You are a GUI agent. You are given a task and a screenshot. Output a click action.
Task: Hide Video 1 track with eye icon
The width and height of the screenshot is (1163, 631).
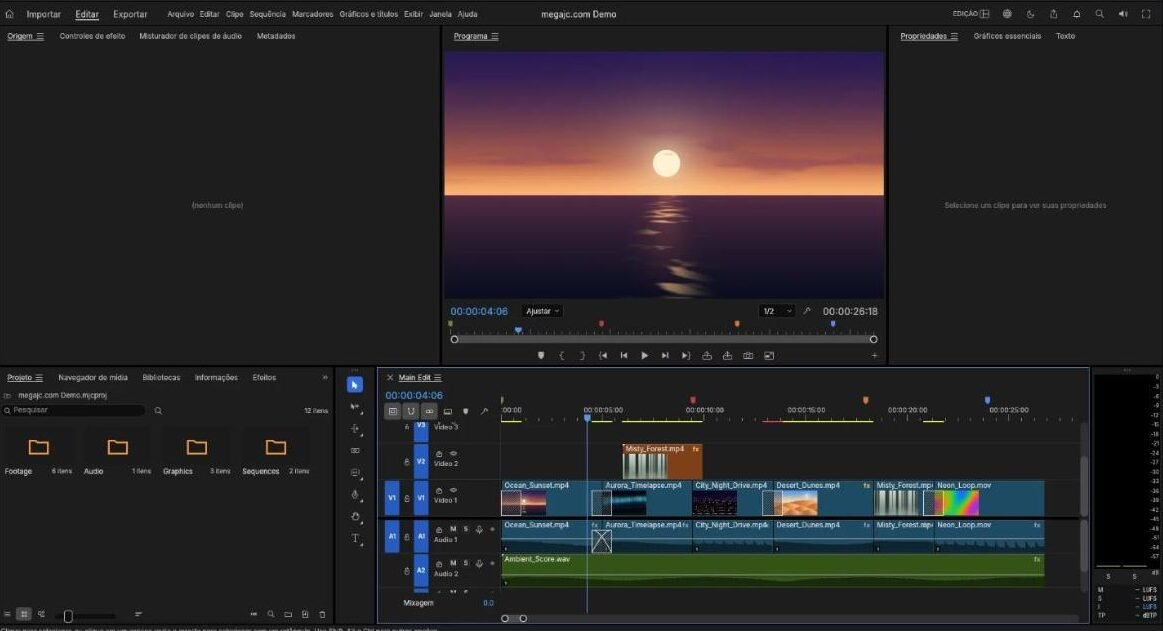(453, 490)
